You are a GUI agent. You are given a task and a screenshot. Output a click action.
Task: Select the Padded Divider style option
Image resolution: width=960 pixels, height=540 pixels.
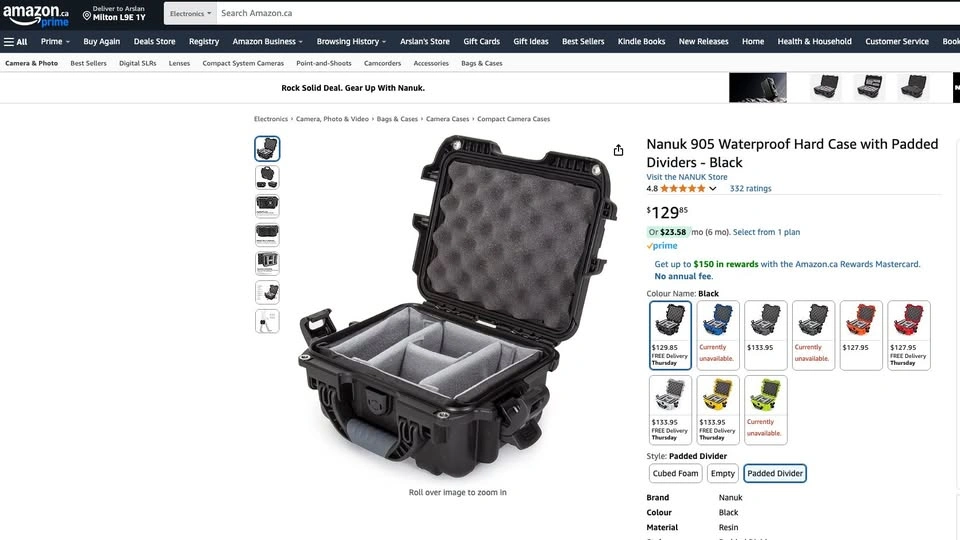click(x=774, y=473)
